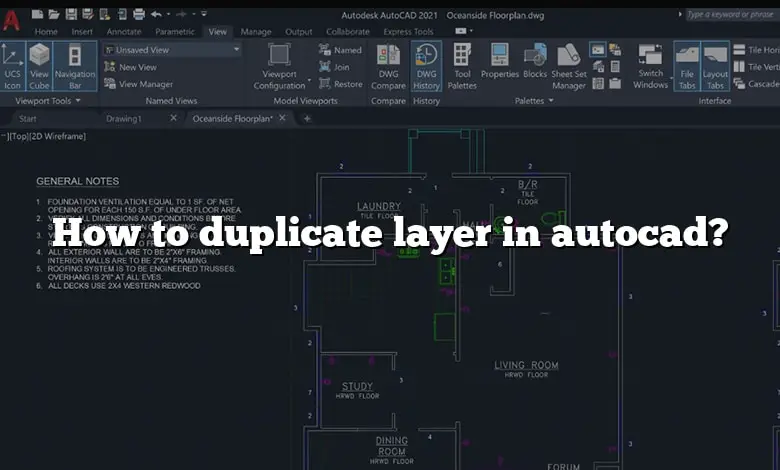The image size is (780, 470).
Task: Click the New View button
Action: pyautogui.click(x=137, y=67)
